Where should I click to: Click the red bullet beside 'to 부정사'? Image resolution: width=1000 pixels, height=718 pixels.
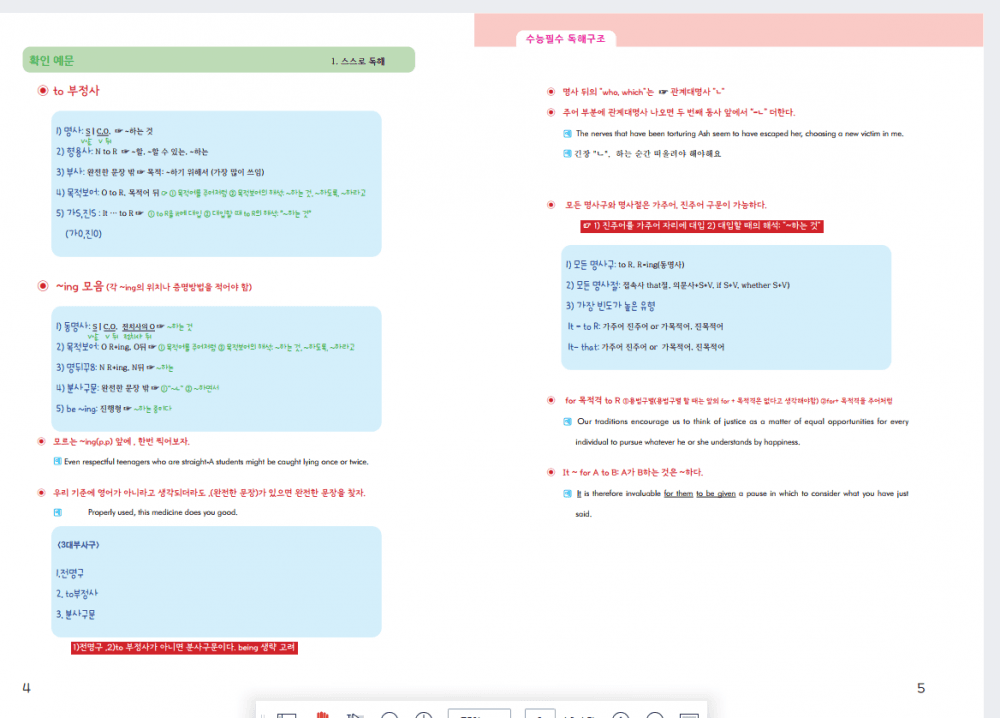42,91
